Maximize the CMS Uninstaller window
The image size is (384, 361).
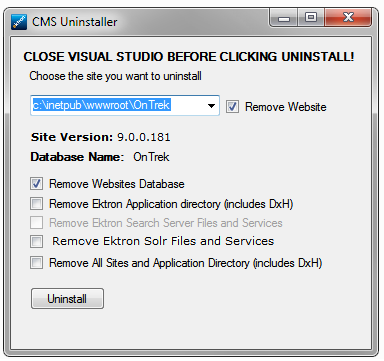(x=311, y=18)
